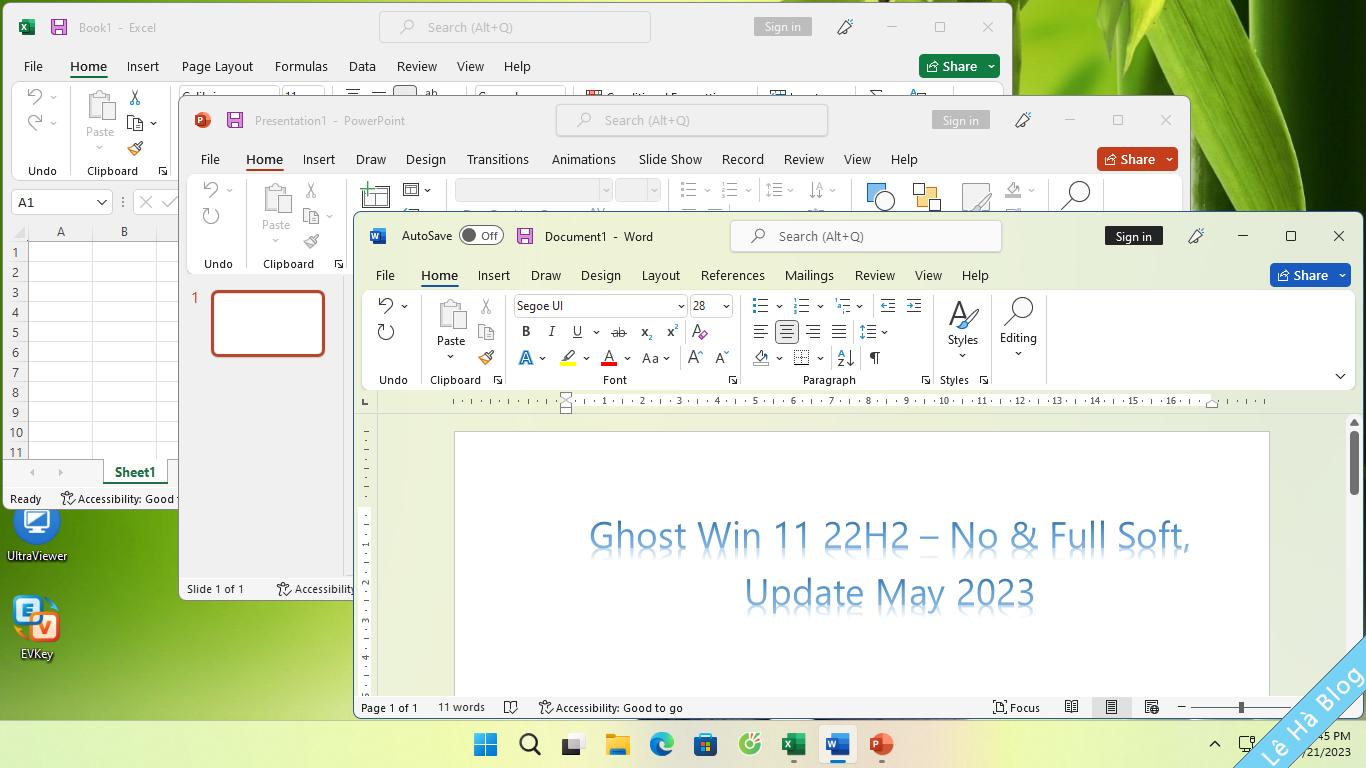The width and height of the screenshot is (1366, 768).
Task: Open Slide Show tab in PowerPoint
Action: coord(670,159)
